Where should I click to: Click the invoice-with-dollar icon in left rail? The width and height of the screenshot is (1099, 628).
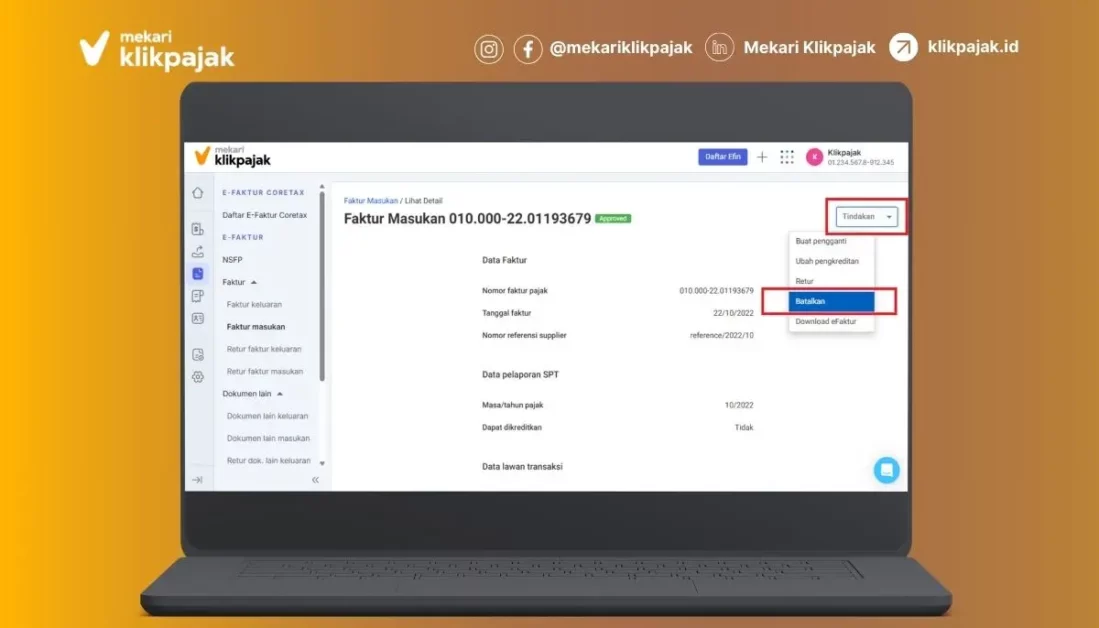[x=198, y=228]
